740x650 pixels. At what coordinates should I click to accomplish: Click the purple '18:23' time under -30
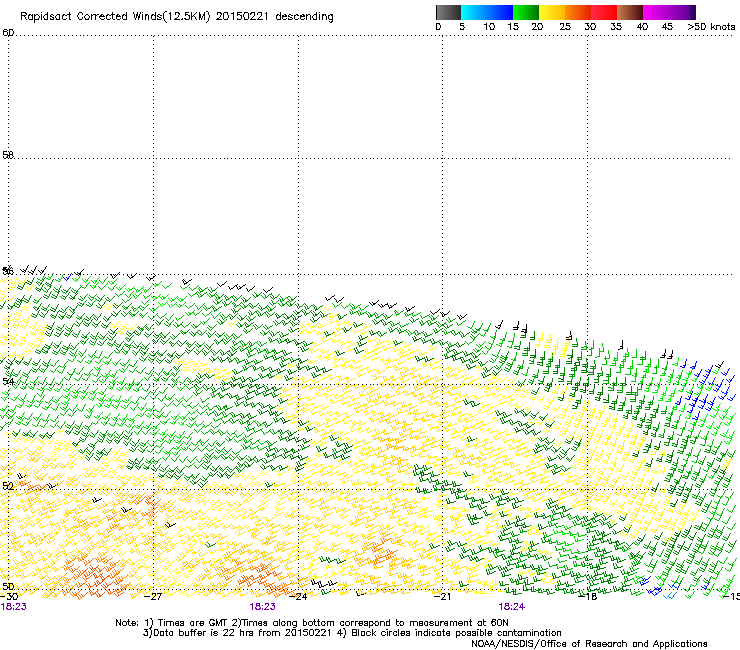pos(14,607)
